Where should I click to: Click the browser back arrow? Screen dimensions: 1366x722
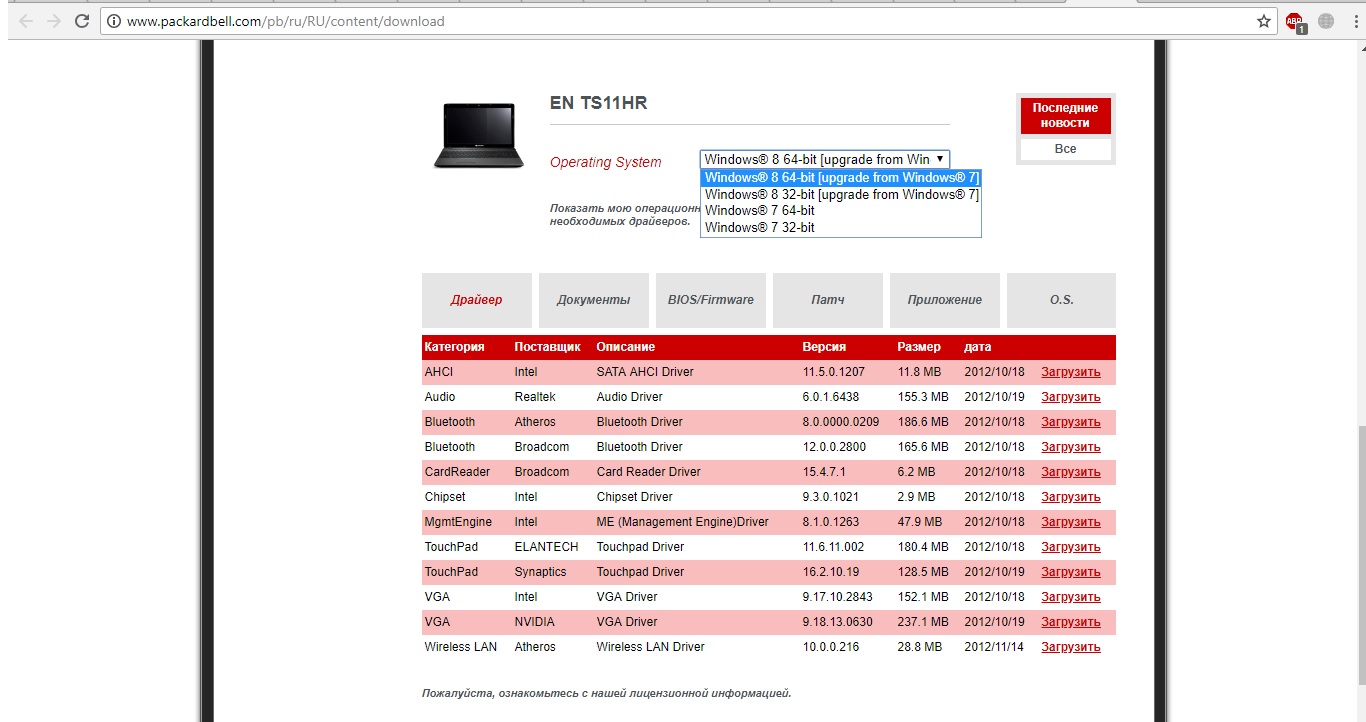[26, 21]
